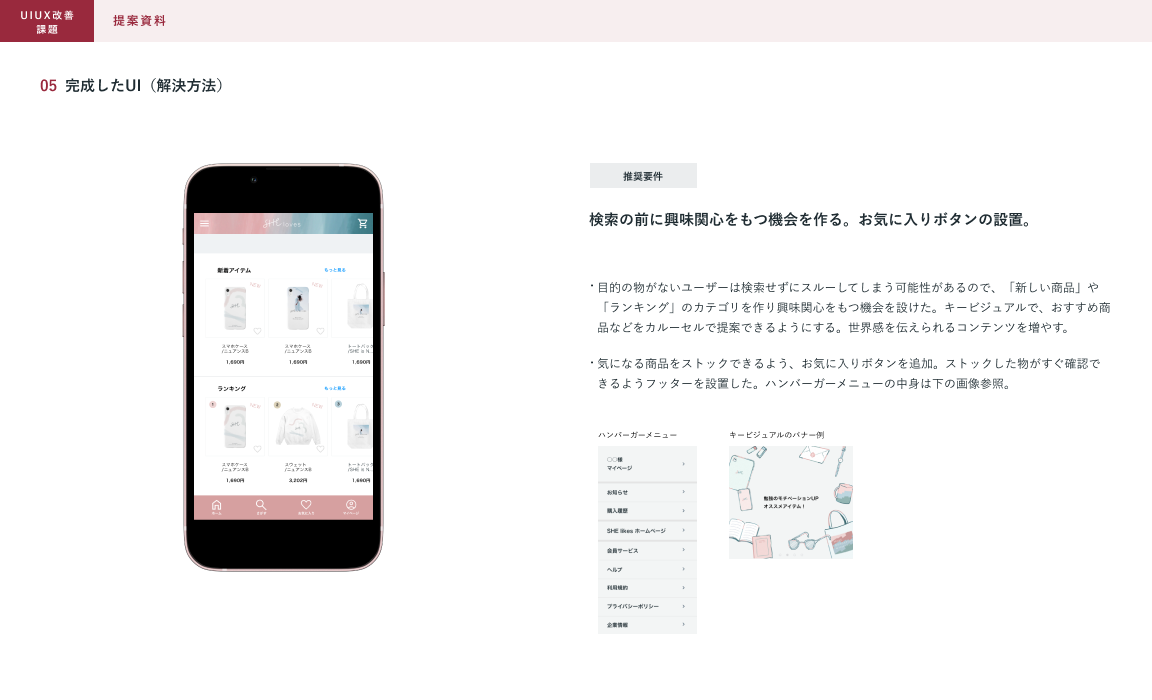
Task: Open the hamburger menu in phone header
Action: (205, 224)
